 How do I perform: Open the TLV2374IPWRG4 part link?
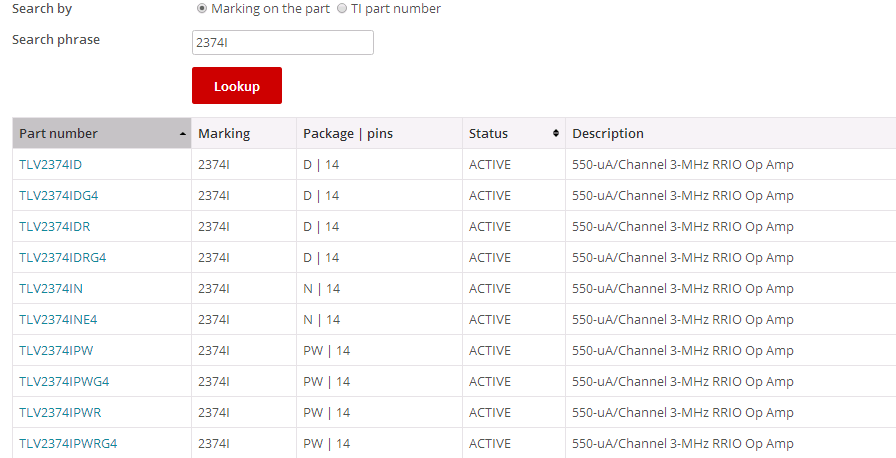point(68,444)
